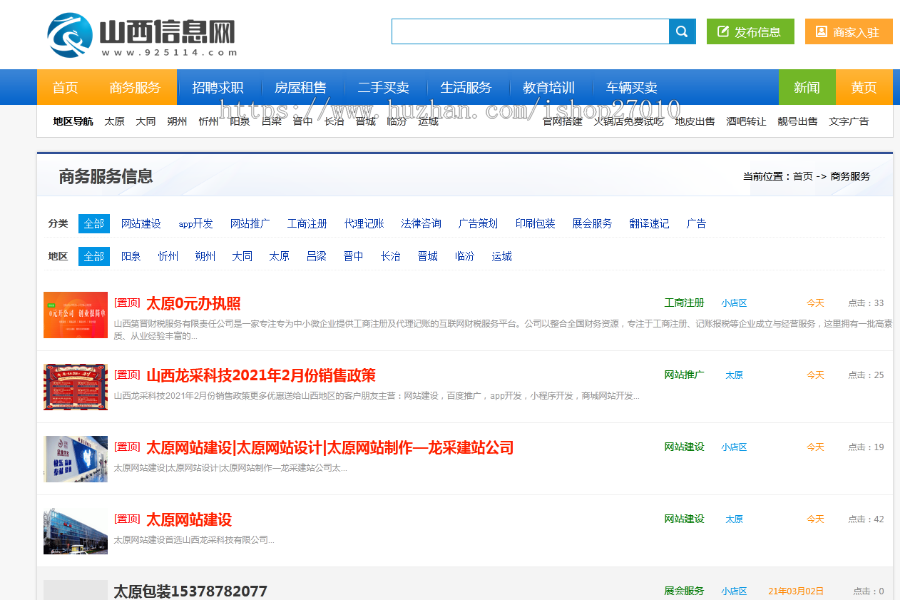Filter category by 印刷包装
The width and height of the screenshot is (900, 600).
pyautogui.click(x=535, y=223)
